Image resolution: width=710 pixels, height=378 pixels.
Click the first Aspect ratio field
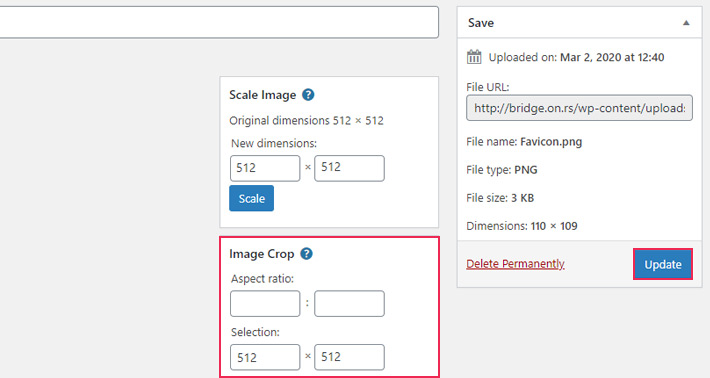tap(265, 304)
